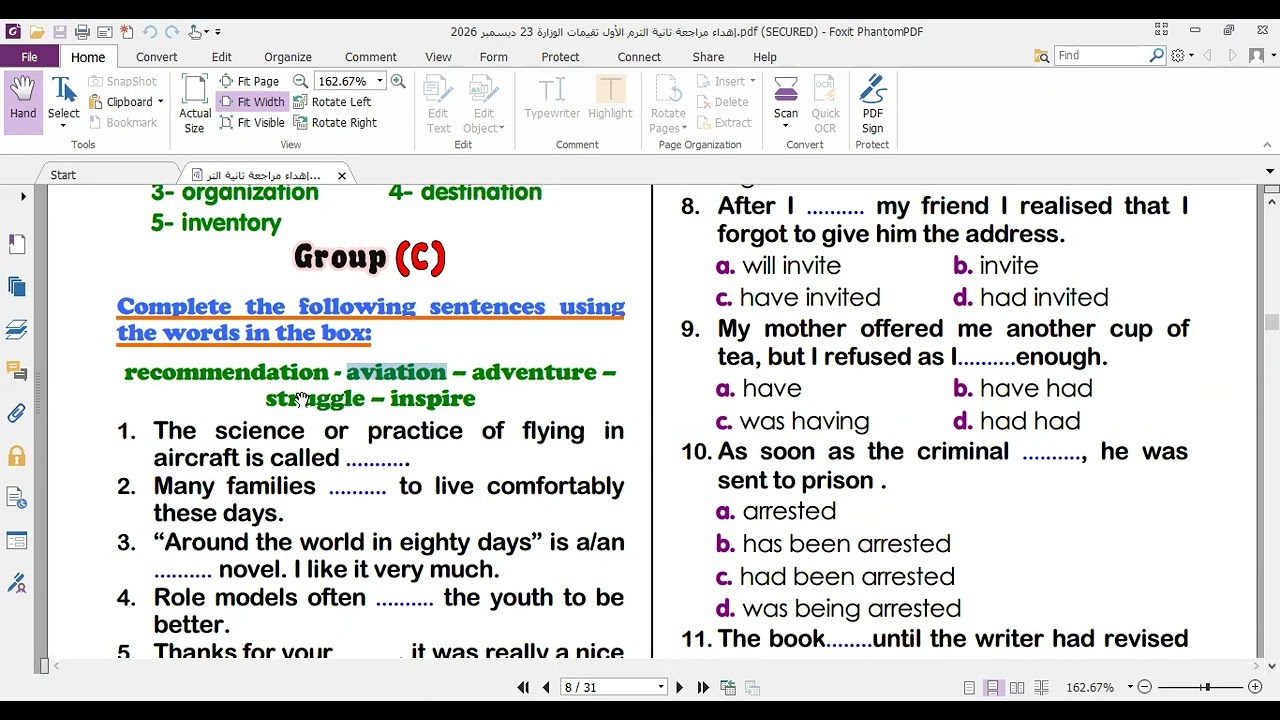Toggle Fit Visible view mode
Screen dimensions: 1280x720
(x=251, y=123)
